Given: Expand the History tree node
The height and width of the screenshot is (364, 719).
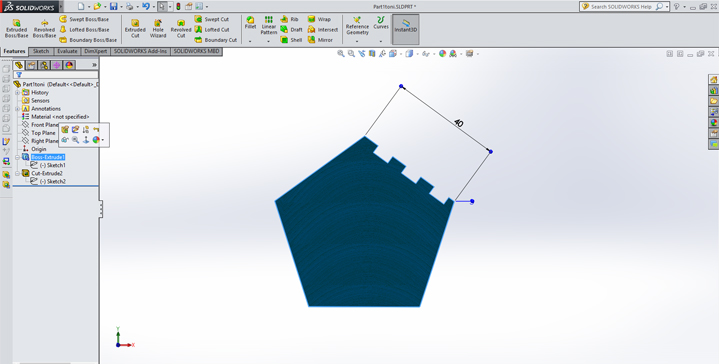Looking at the screenshot, I should coord(17,93).
